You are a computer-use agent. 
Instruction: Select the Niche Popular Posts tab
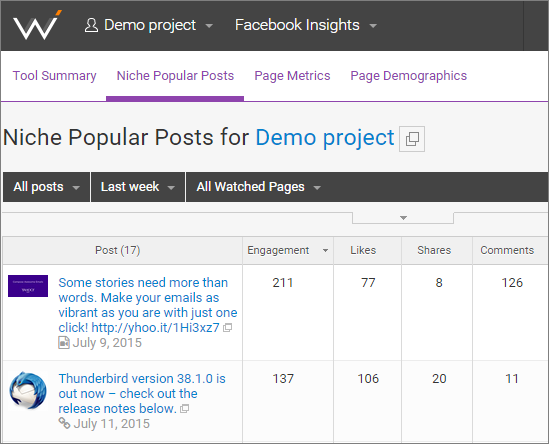[x=175, y=76]
